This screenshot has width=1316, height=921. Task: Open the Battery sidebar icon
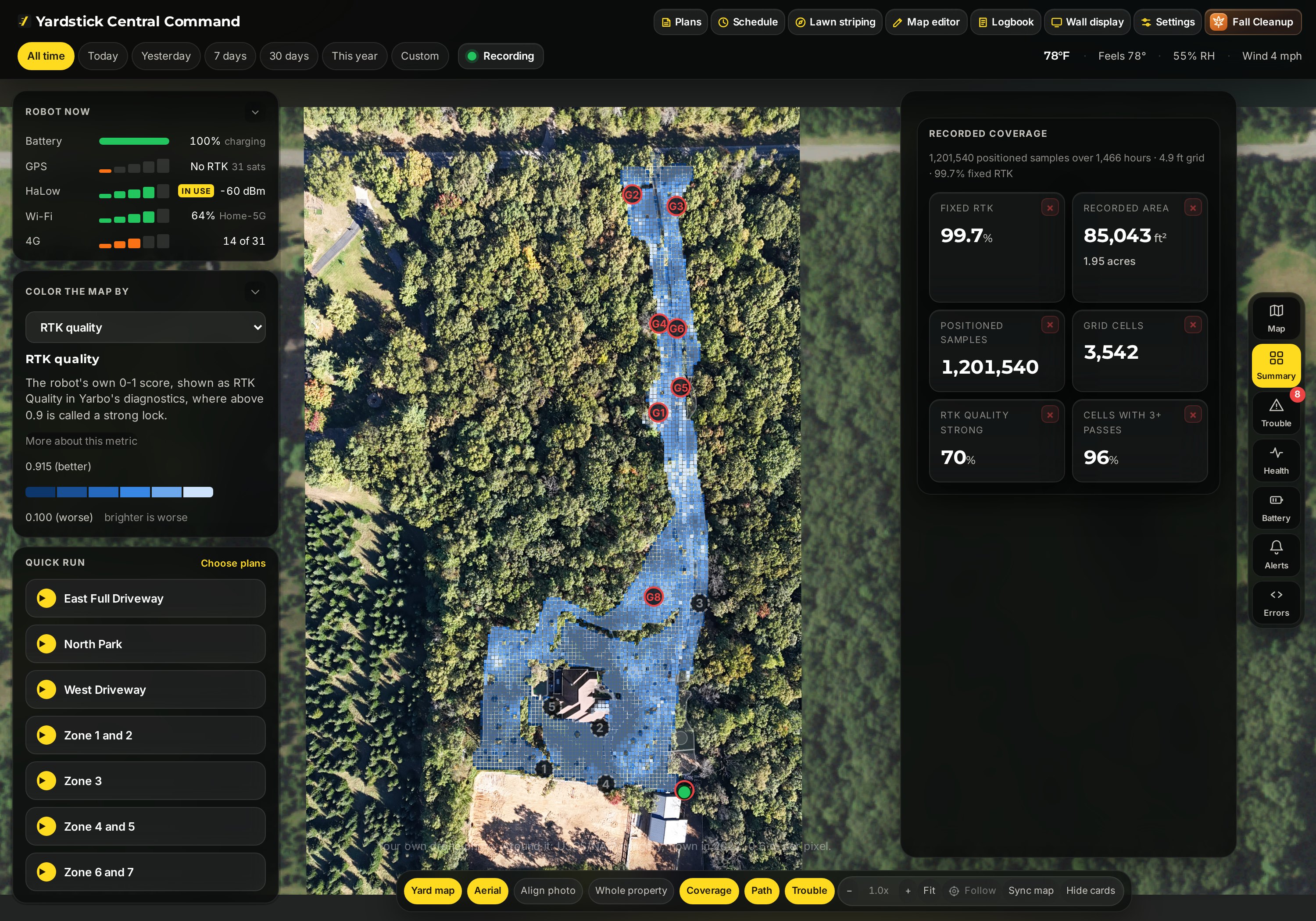pyautogui.click(x=1276, y=508)
